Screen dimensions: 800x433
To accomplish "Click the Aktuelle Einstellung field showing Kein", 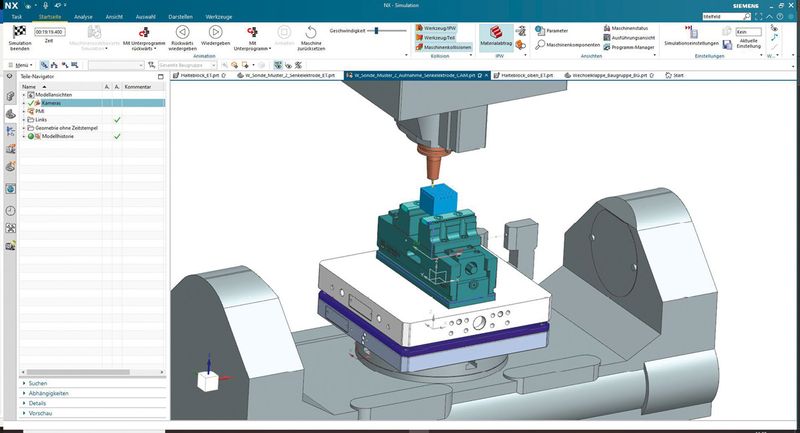I will coord(748,32).
